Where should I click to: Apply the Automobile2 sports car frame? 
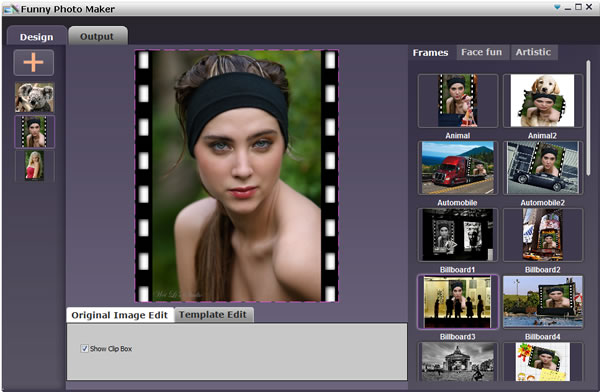543,168
